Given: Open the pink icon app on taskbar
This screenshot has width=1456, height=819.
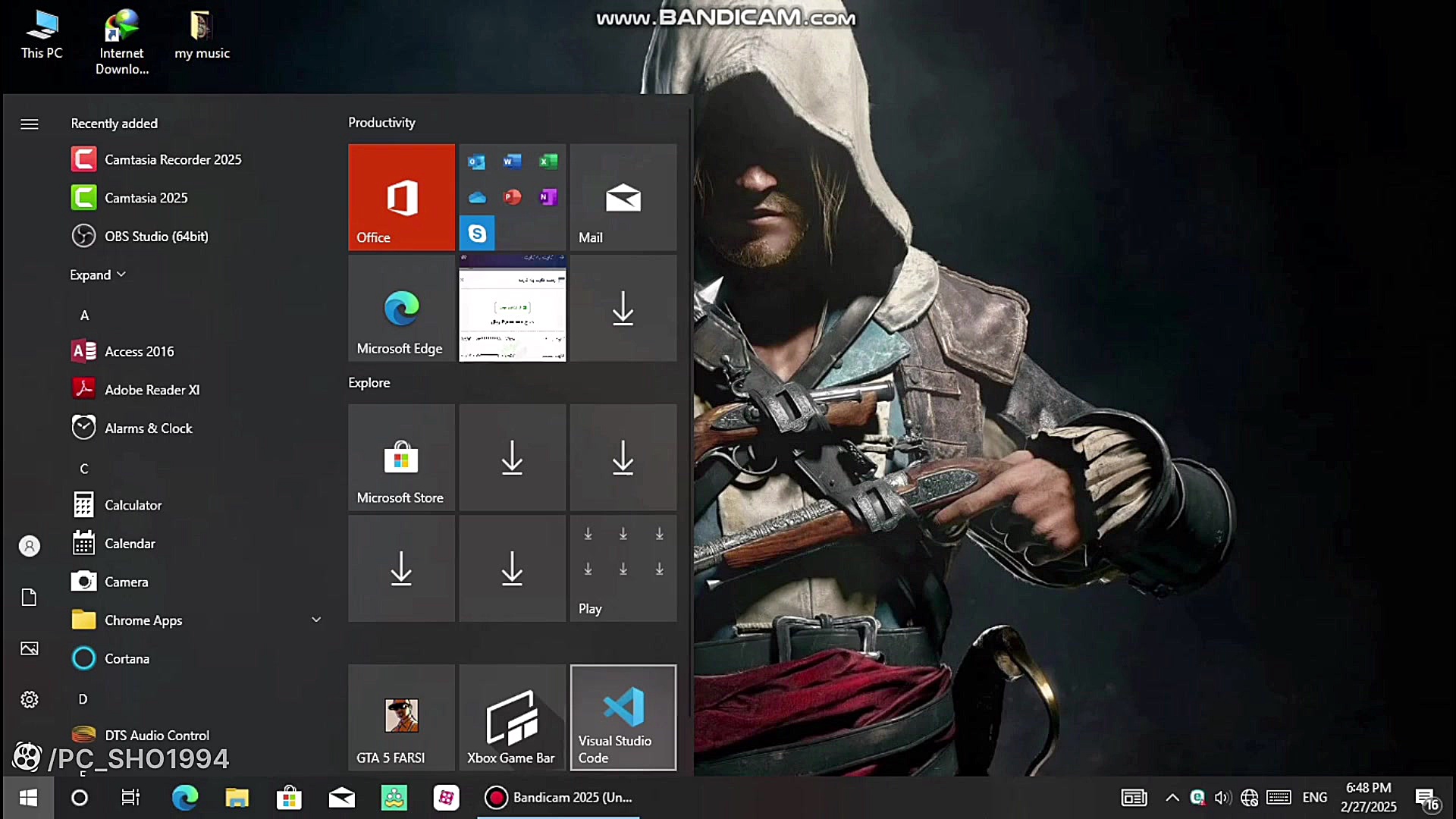Looking at the screenshot, I should 446,798.
